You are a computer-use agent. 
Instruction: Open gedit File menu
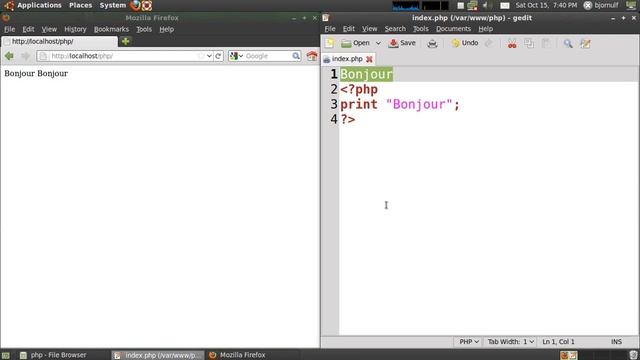(330, 29)
